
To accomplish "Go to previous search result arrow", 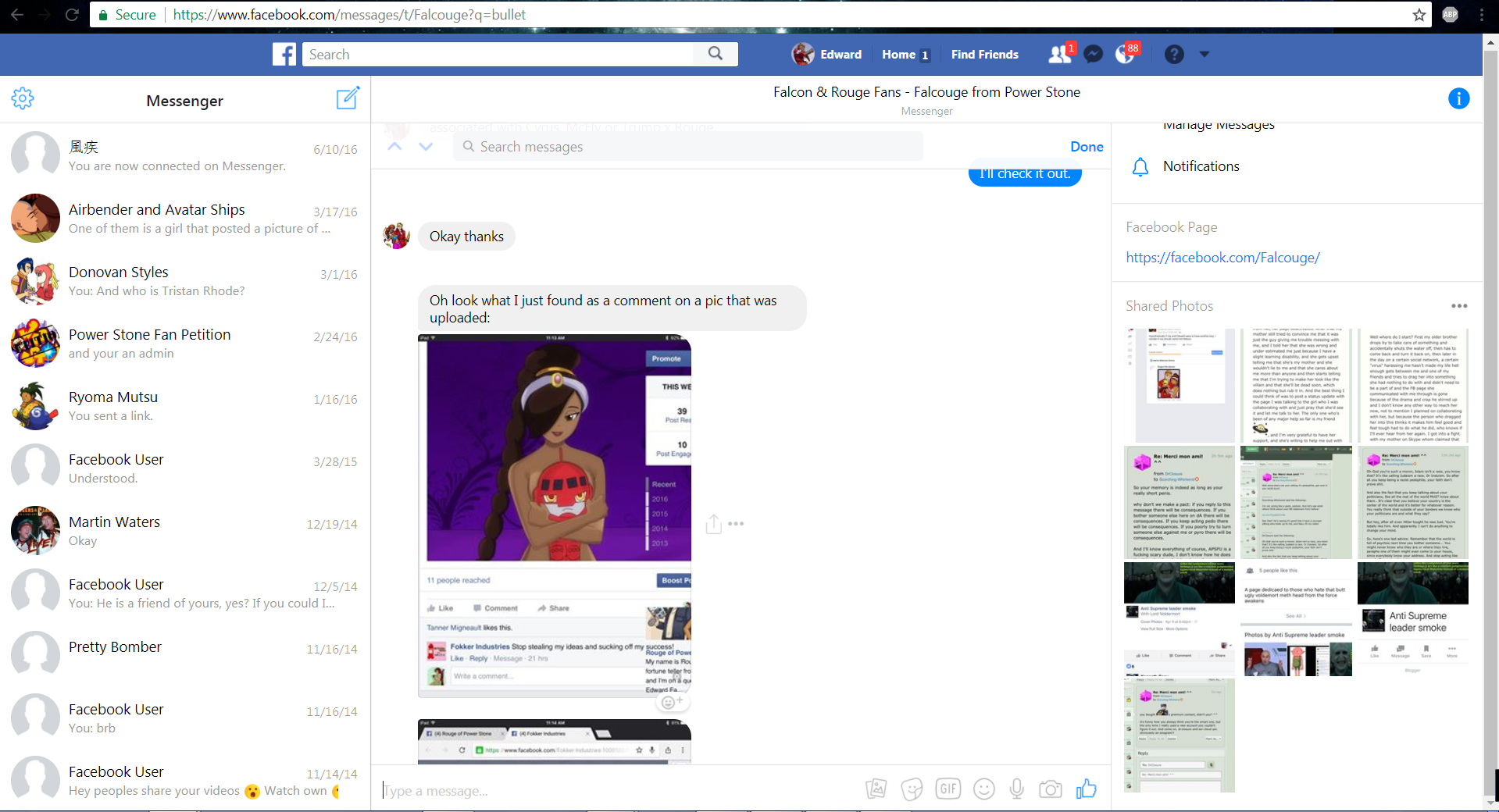I will (x=395, y=146).
